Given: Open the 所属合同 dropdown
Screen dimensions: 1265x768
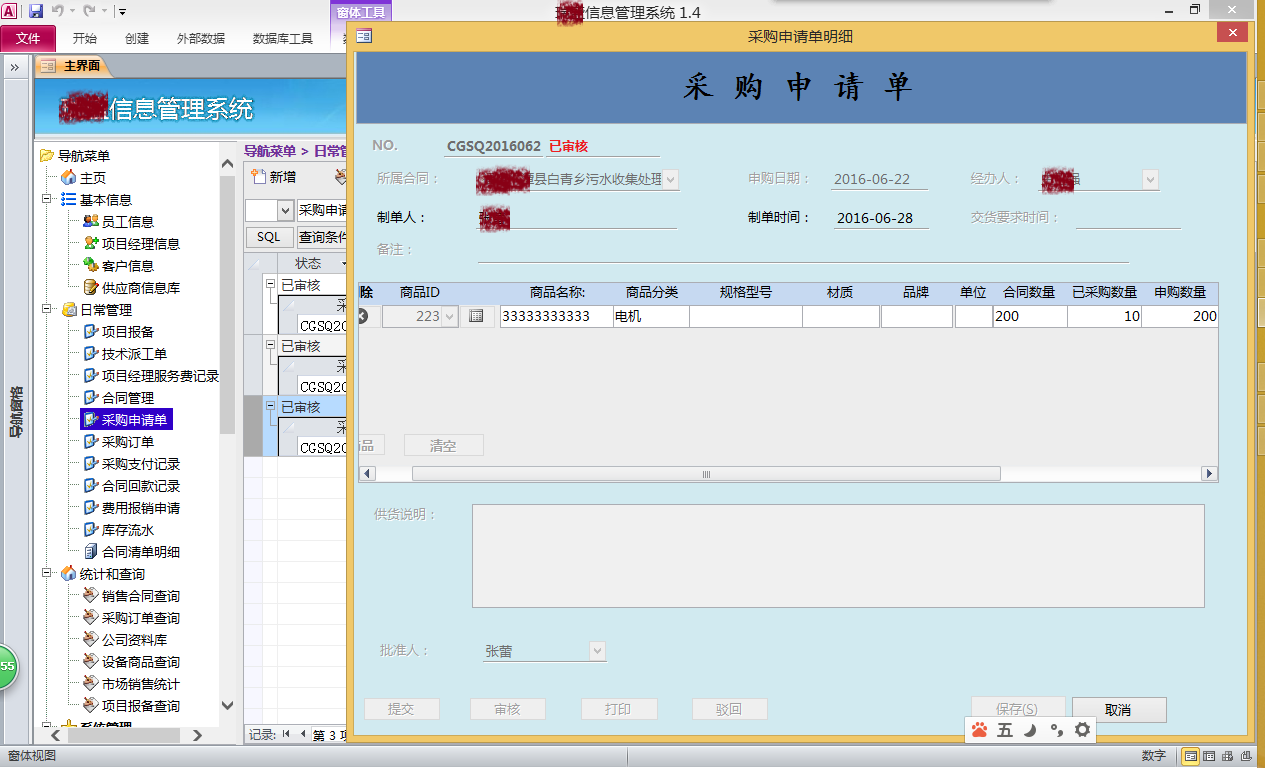Looking at the screenshot, I should [670, 180].
